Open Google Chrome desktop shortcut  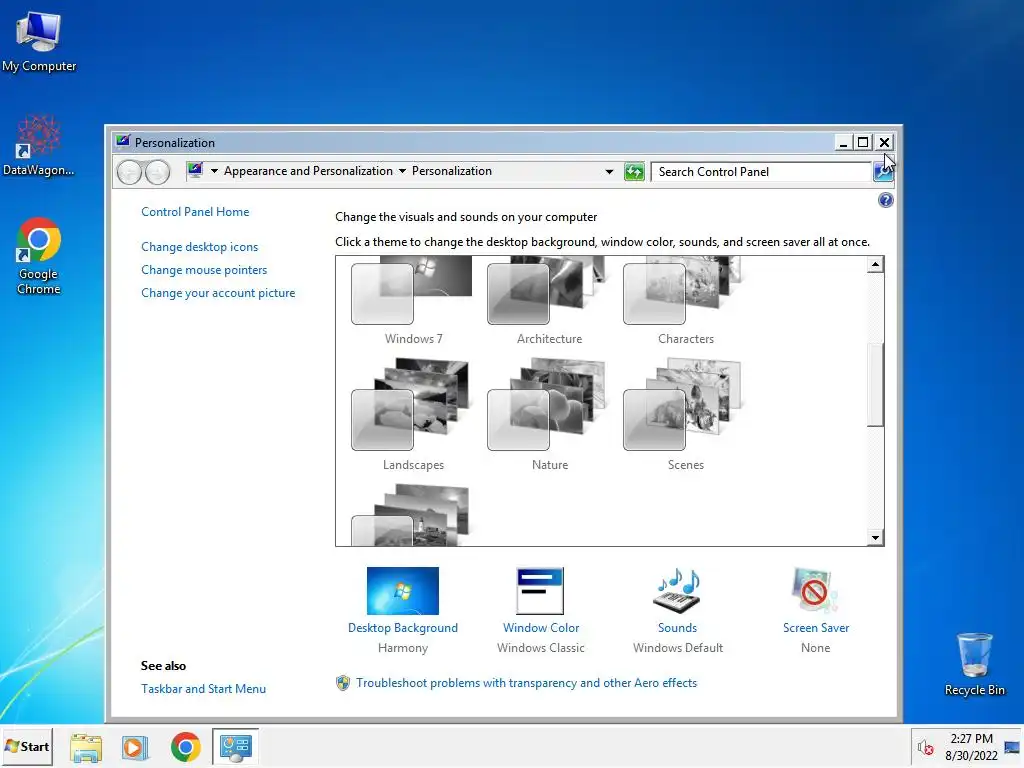click(x=39, y=256)
